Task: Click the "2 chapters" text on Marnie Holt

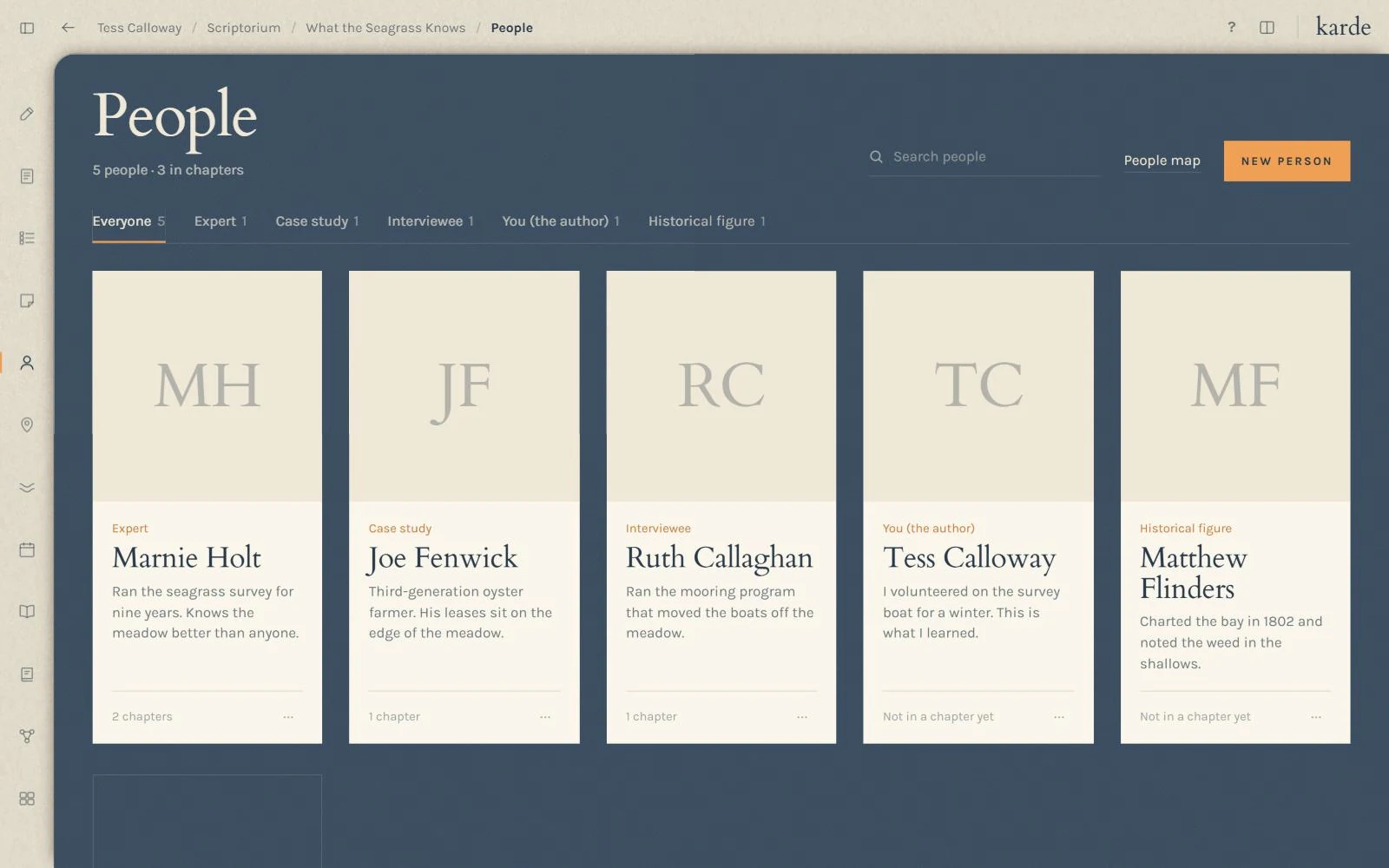Action: pyautogui.click(x=142, y=717)
